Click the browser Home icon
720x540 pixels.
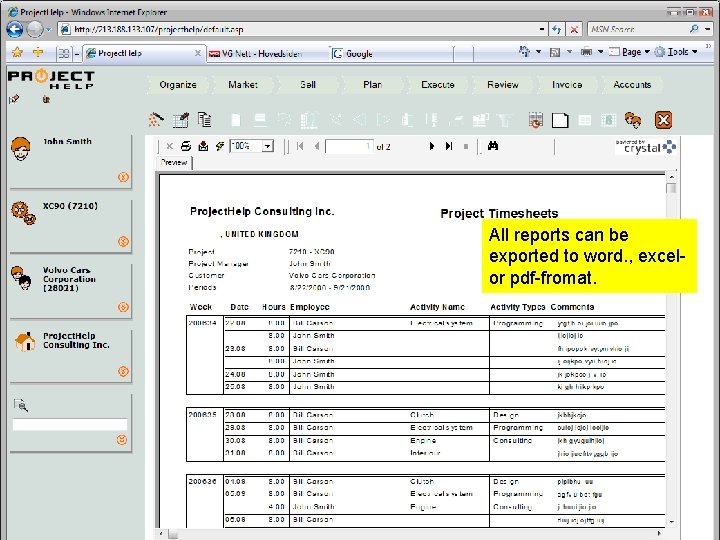click(524, 51)
